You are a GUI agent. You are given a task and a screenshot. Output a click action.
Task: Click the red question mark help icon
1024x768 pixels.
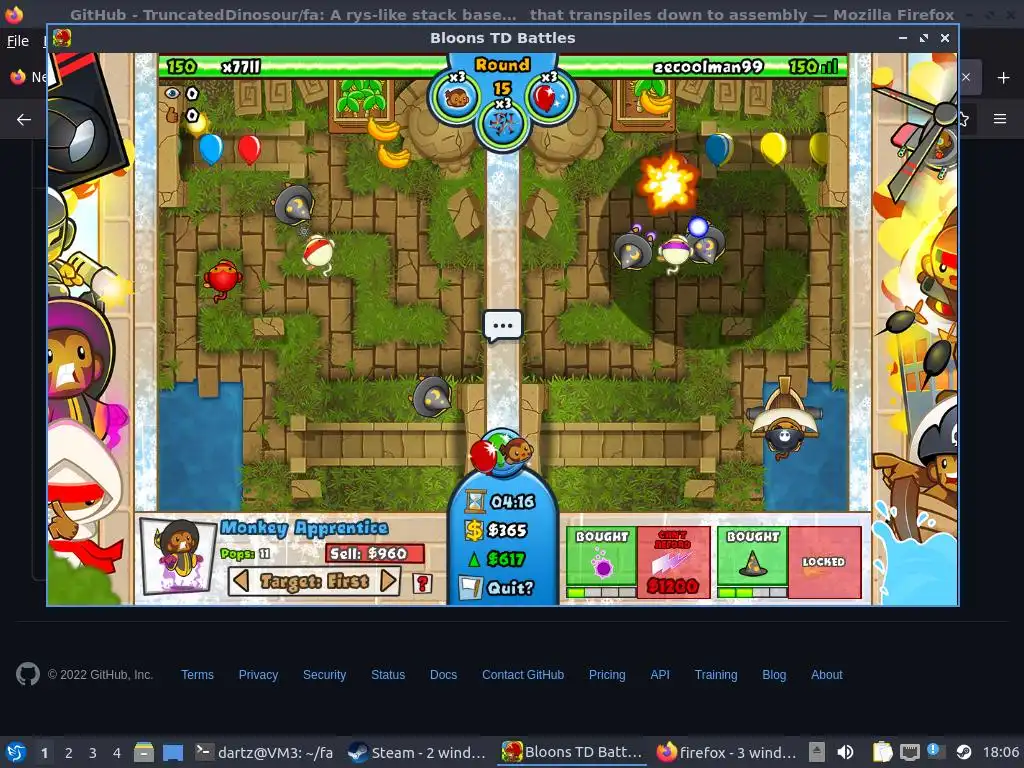[x=423, y=583]
